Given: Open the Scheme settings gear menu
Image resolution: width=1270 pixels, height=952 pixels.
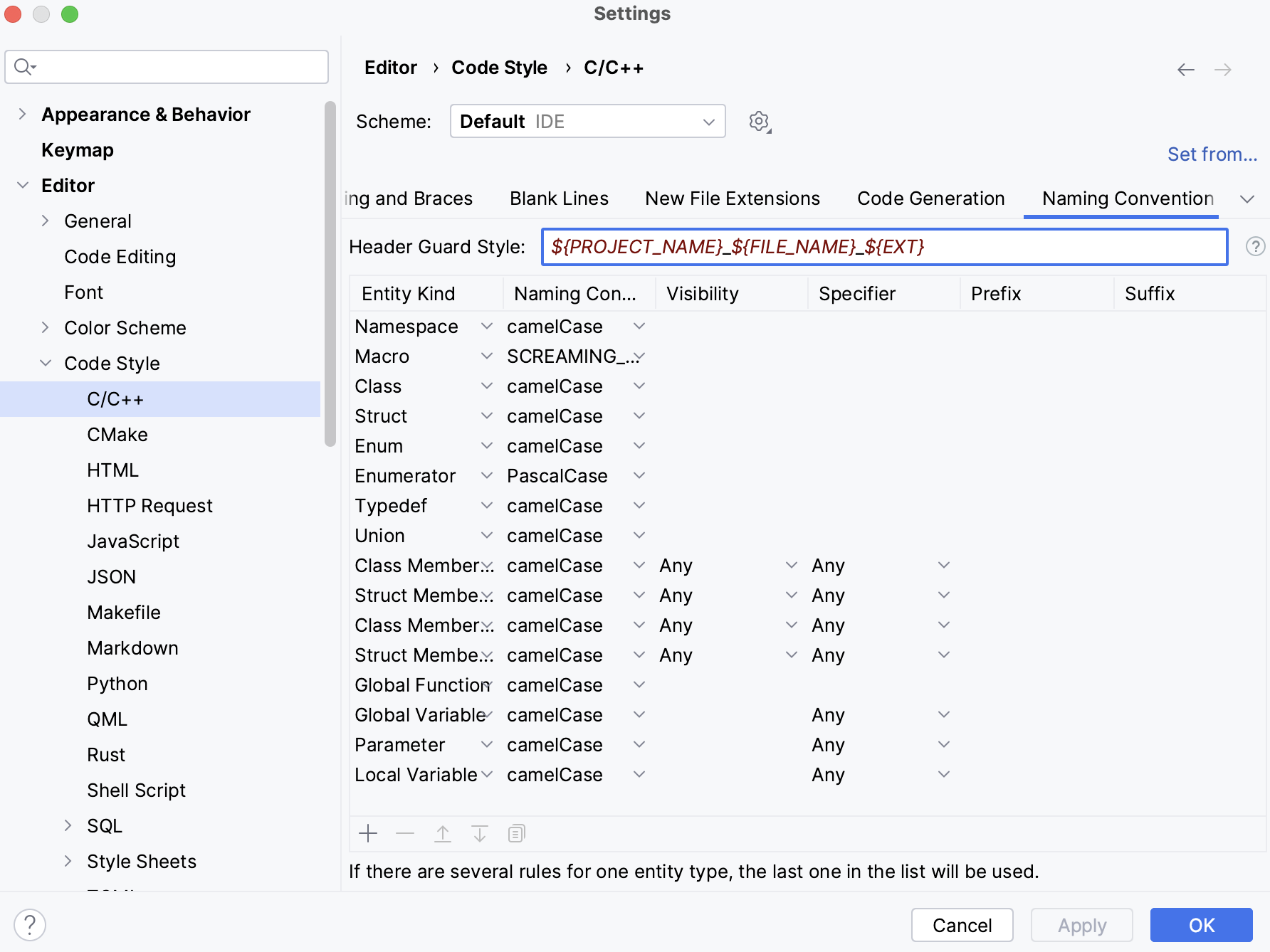Looking at the screenshot, I should coord(759,121).
